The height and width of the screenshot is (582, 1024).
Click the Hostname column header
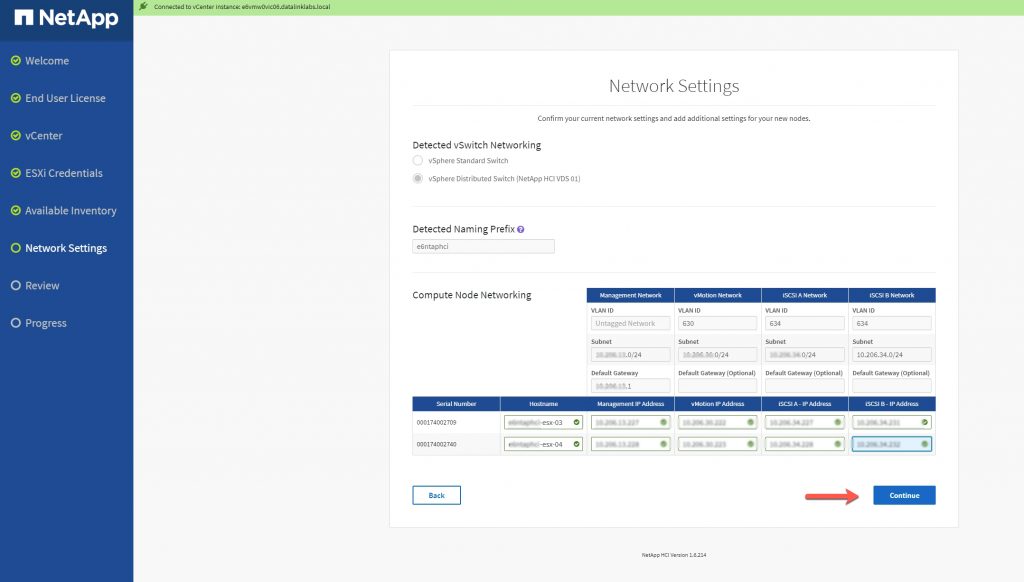[x=543, y=404]
